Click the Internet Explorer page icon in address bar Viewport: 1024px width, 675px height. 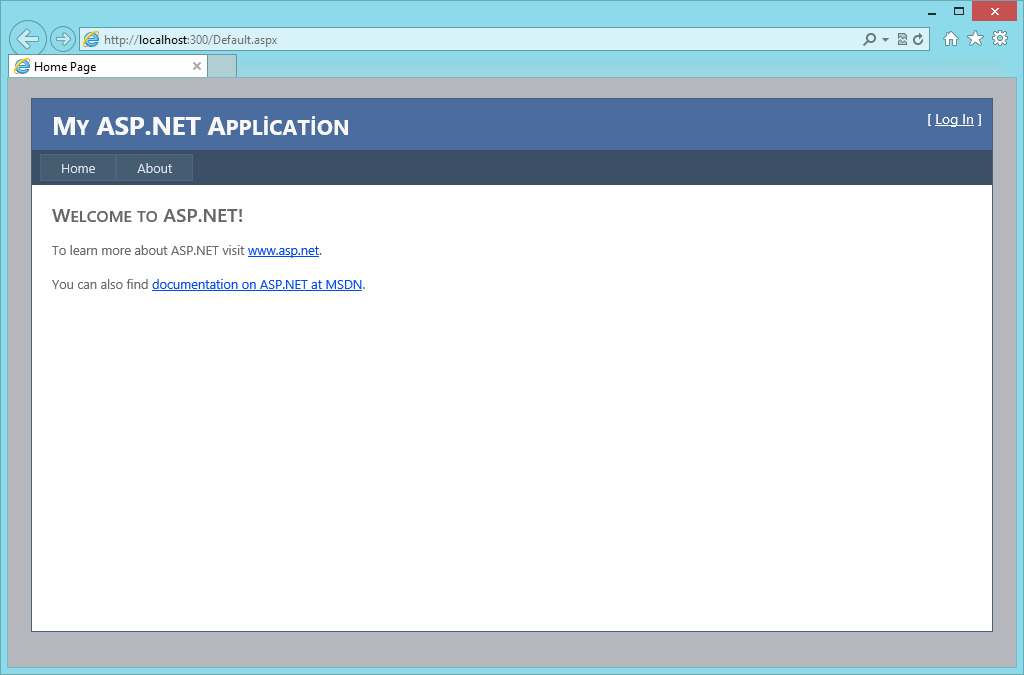91,39
